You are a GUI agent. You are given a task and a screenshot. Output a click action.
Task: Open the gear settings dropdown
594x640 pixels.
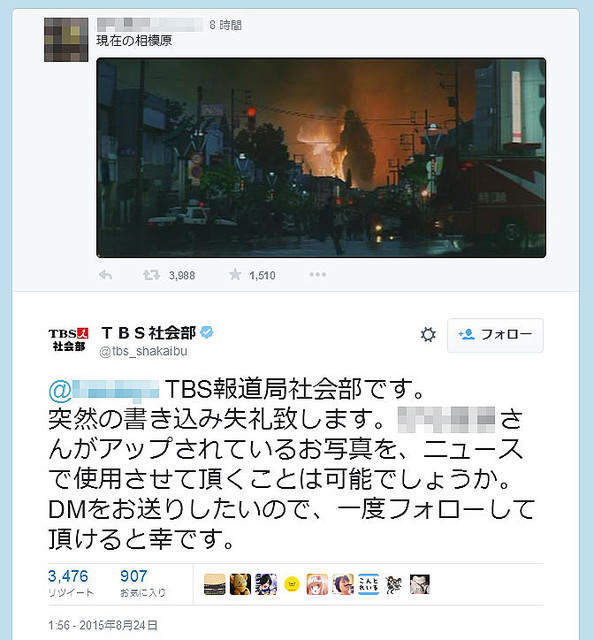[x=428, y=335]
